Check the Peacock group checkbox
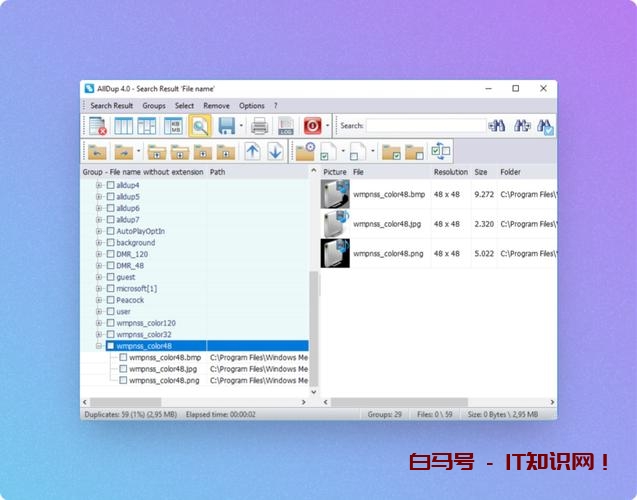This screenshot has height=500, width=637. pos(110,300)
